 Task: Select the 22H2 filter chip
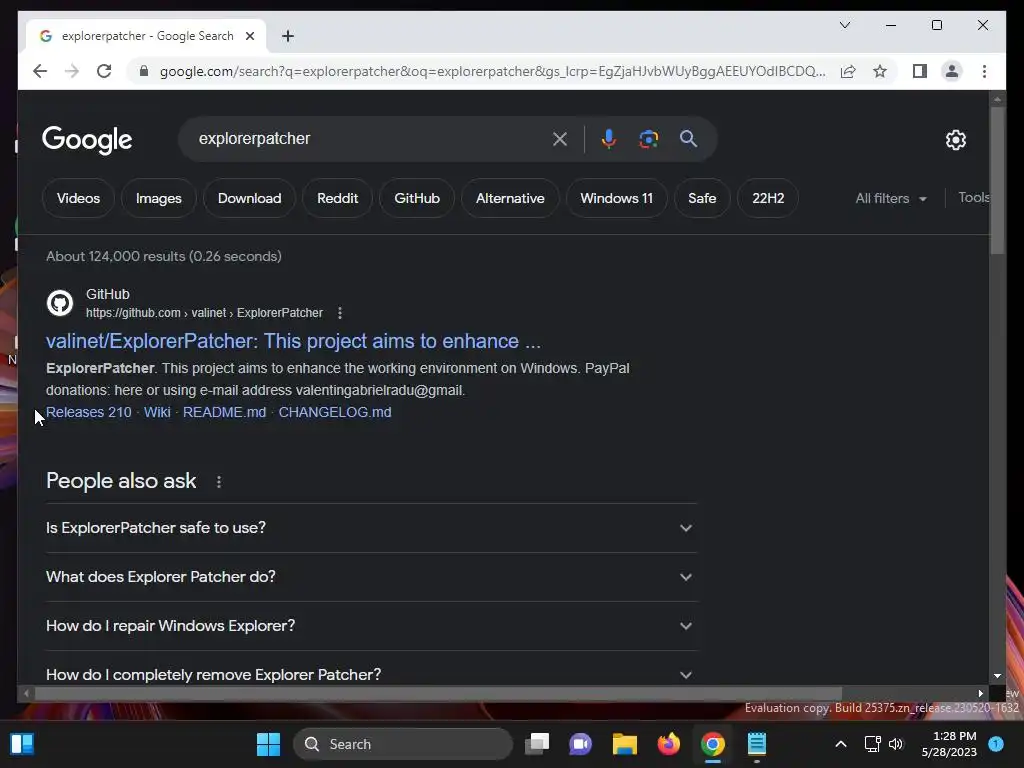(768, 199)
